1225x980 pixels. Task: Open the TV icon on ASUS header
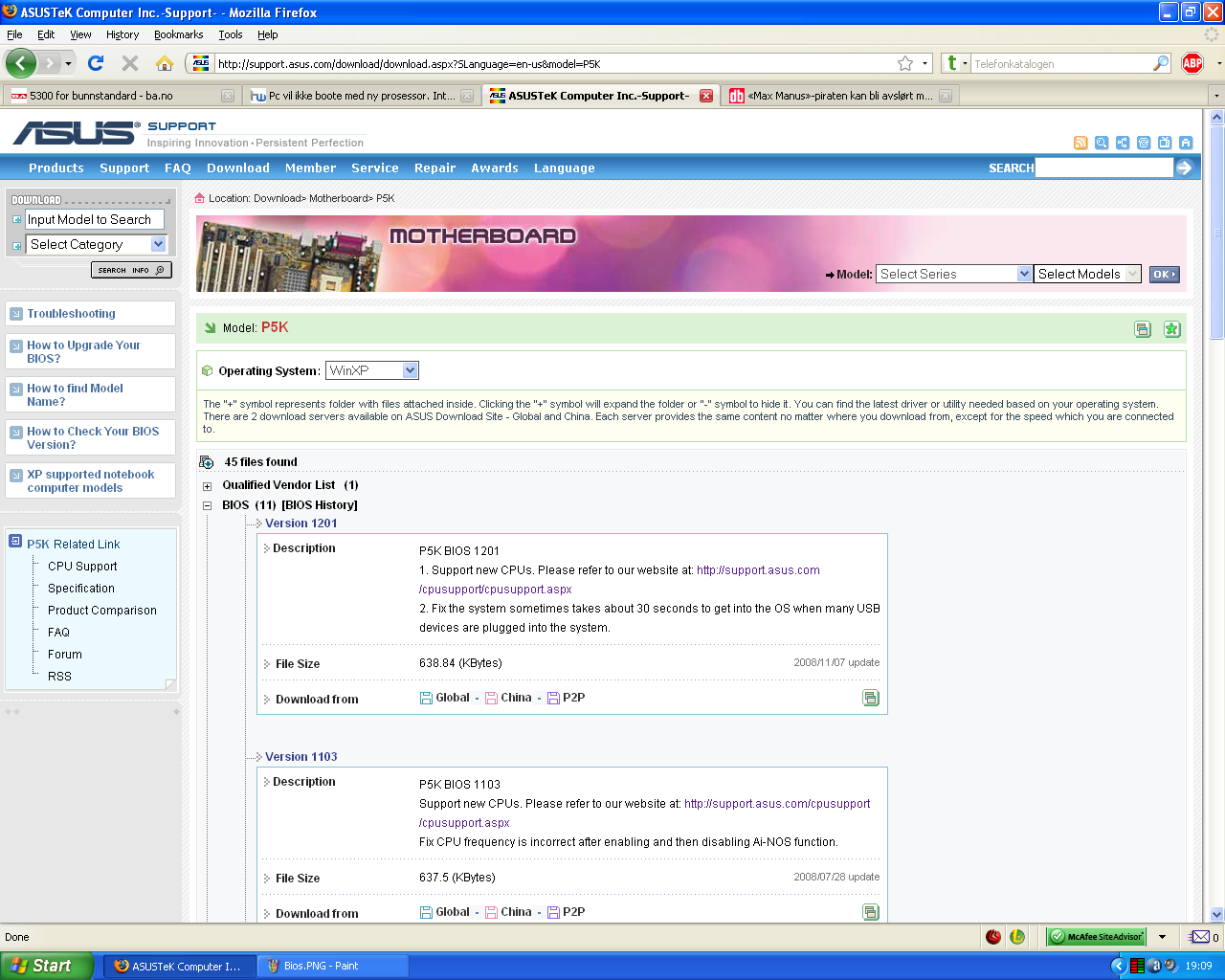coord(1165,143)
